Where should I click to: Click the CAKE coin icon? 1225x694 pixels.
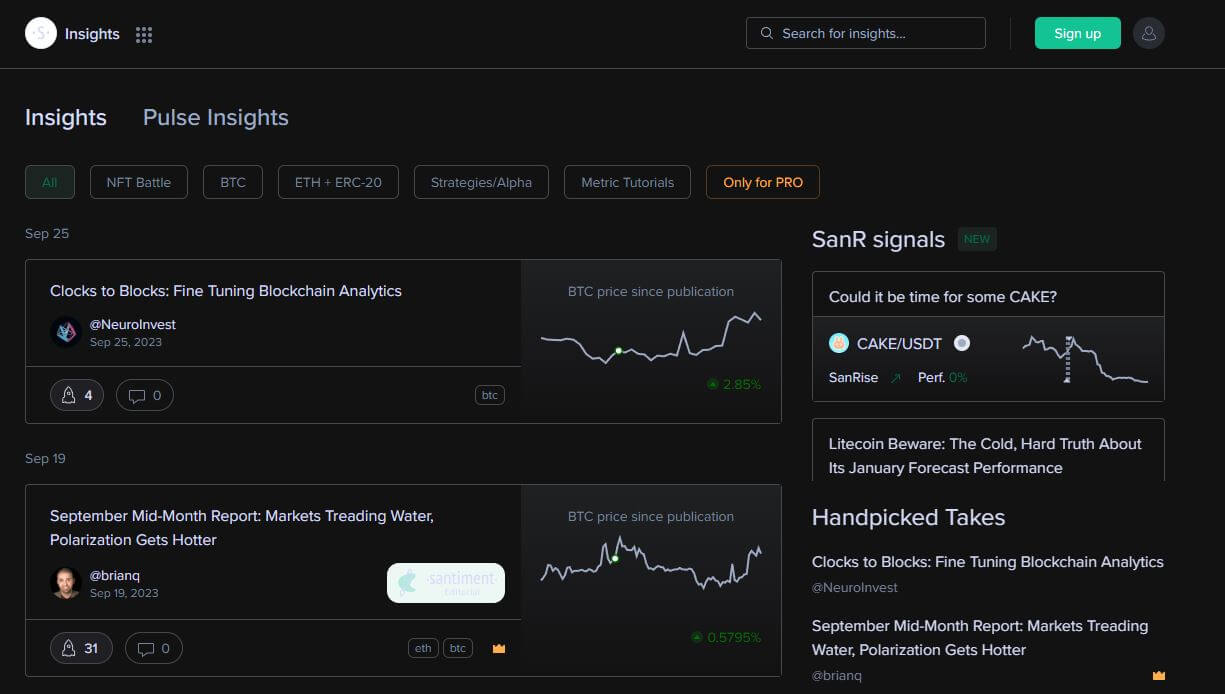[x=839, y=343]
